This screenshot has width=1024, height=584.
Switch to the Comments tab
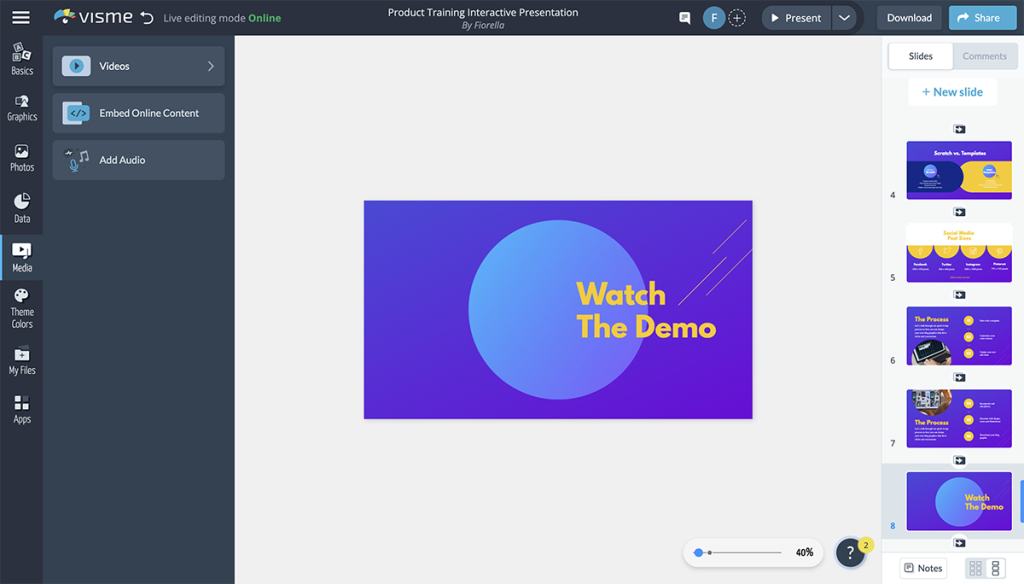click(984, 56)
